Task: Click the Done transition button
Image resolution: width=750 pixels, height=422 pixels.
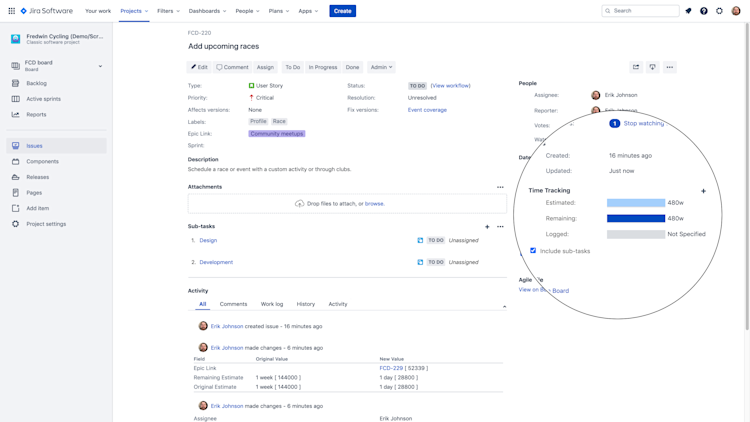Action: coord(353,67)
